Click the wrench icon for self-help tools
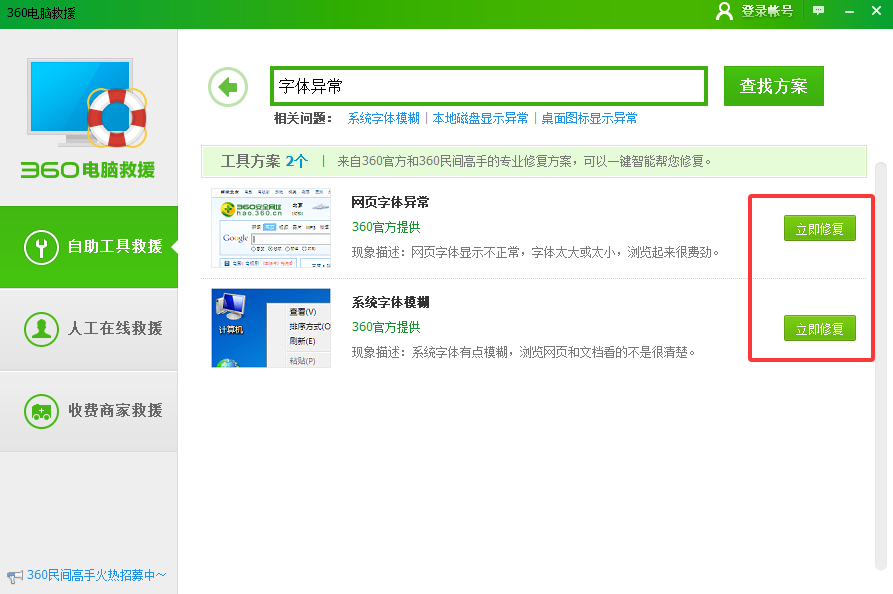The height and width of the screenshot is (594, 893). point(41,247)
